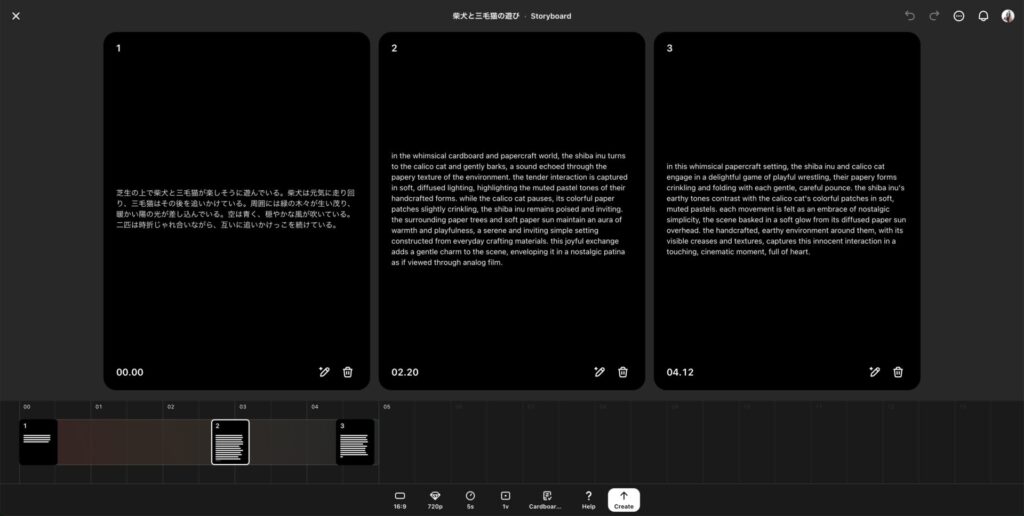Viewport: 1024px width, 516px height.
Task: Open the 1v variations selector
Action: point(505,500)
